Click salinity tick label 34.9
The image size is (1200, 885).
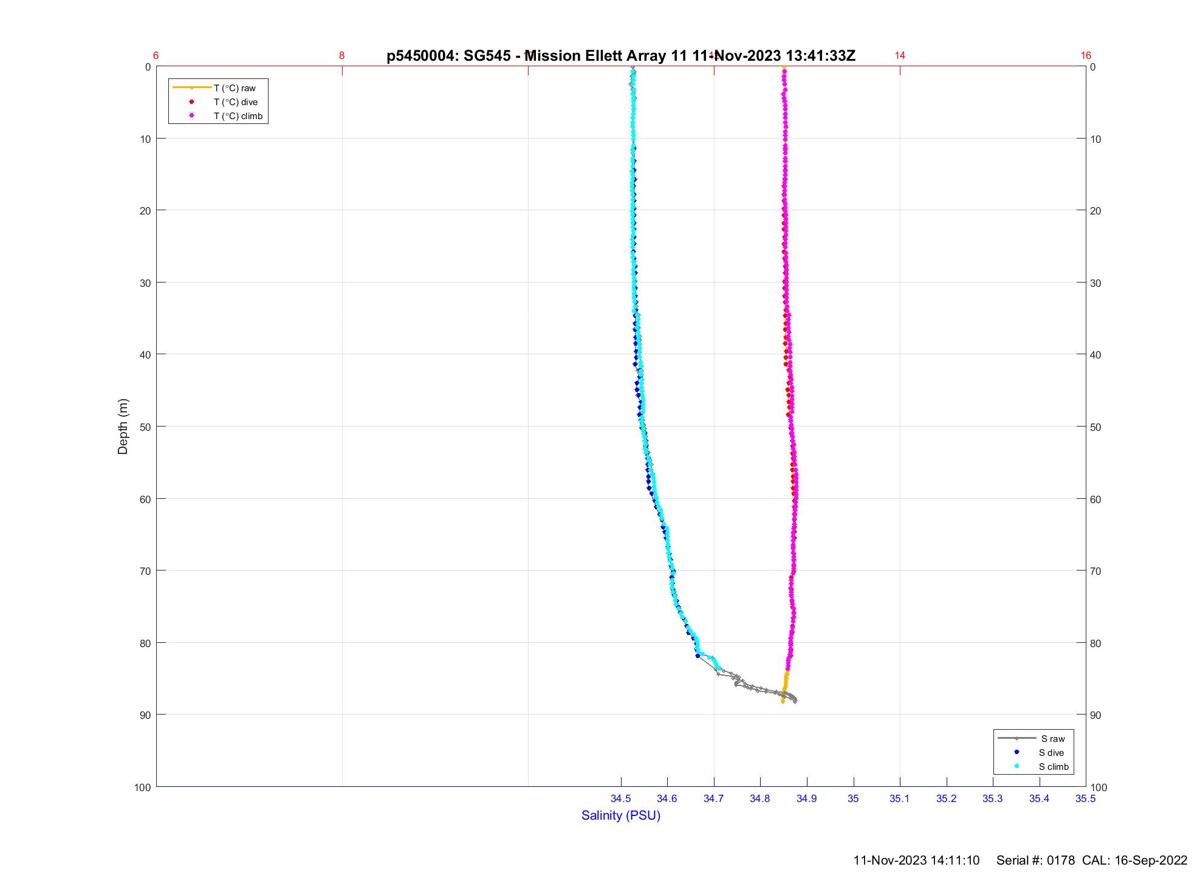(807, 798)
